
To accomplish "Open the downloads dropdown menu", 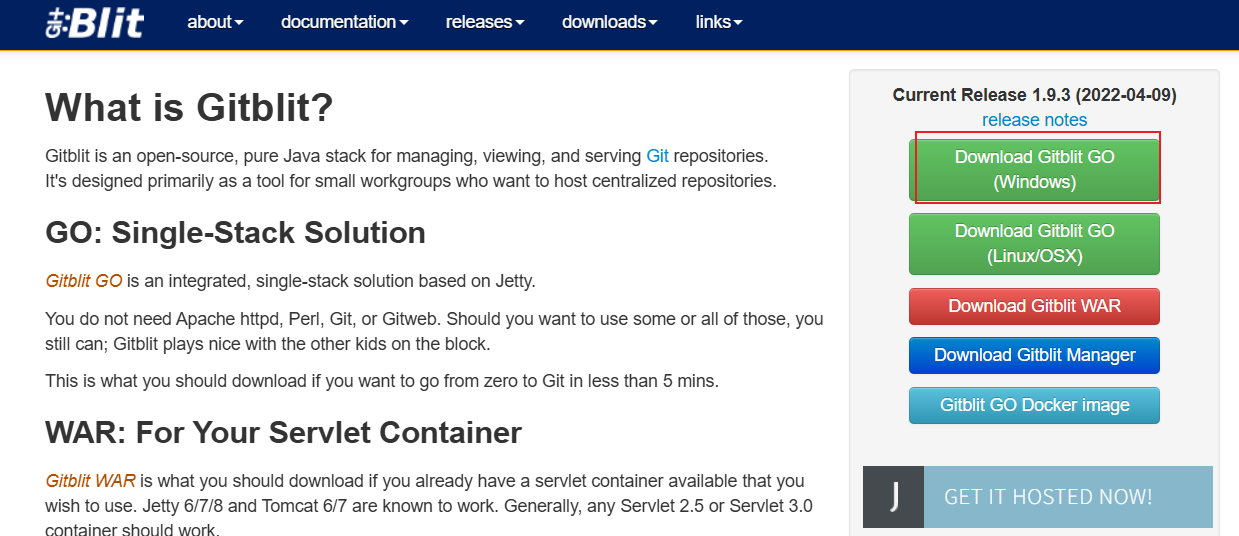I will 609,22.
